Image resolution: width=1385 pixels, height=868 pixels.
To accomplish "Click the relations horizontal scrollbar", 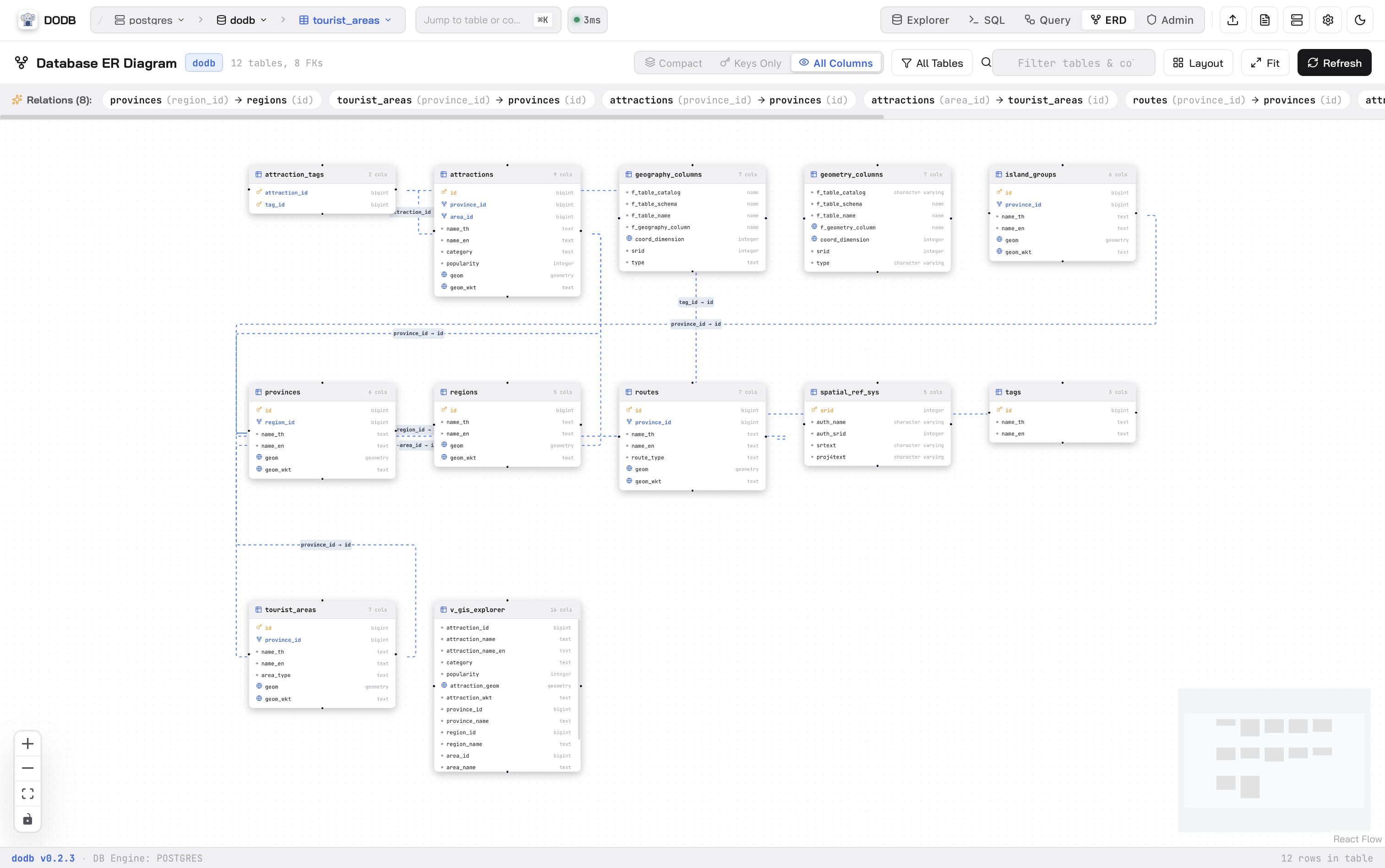I will pos(442,117).
